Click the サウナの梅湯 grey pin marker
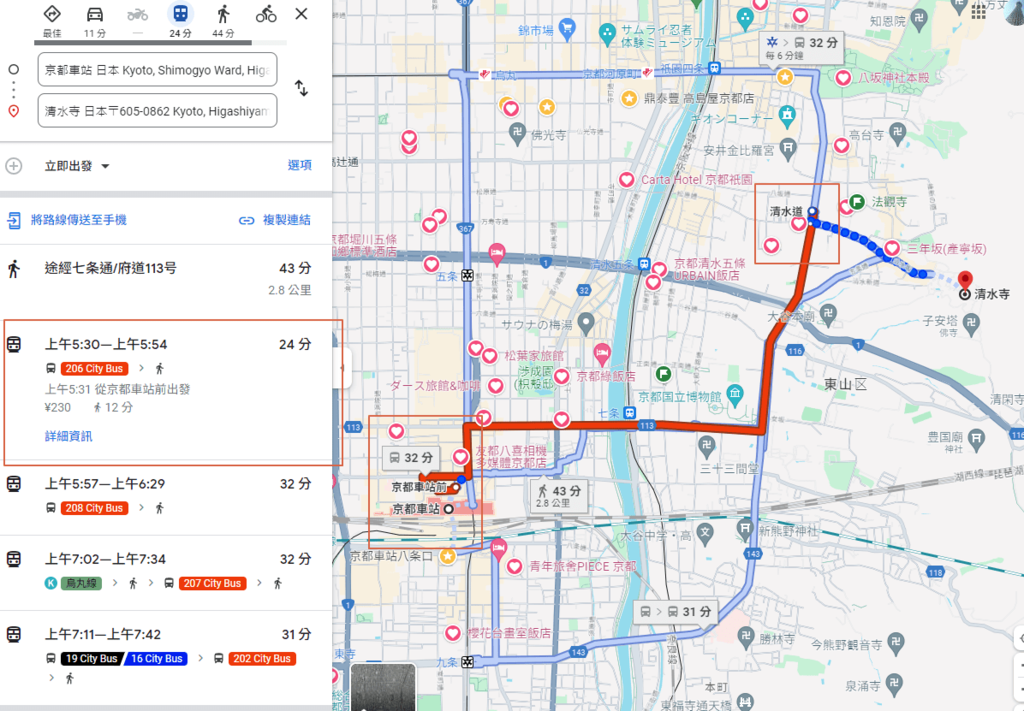The height and width of the screenshot is (711, 1024). click(x=586, y=323)
